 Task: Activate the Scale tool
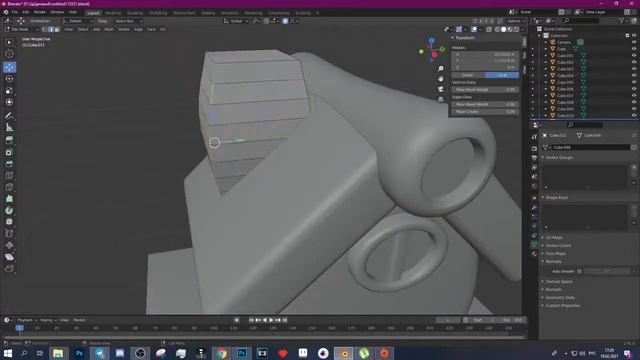(9, 91)
